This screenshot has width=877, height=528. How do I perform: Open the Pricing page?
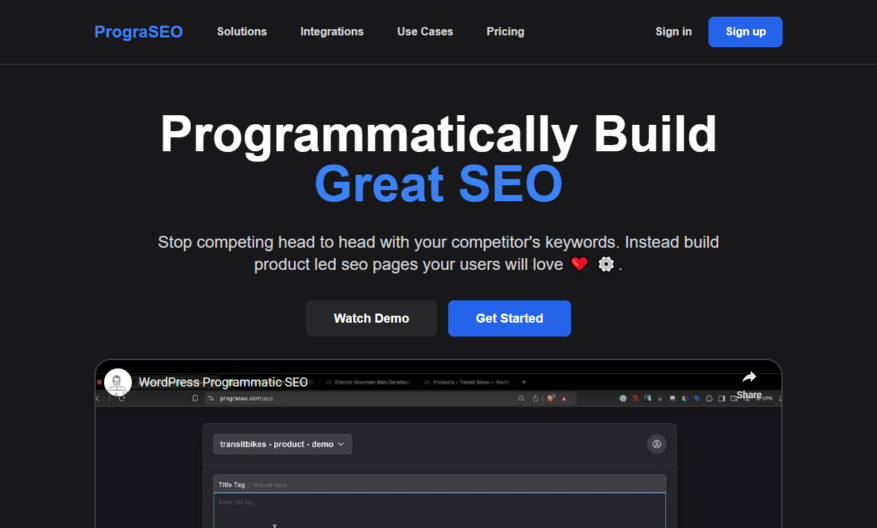[x=505, y=32]
